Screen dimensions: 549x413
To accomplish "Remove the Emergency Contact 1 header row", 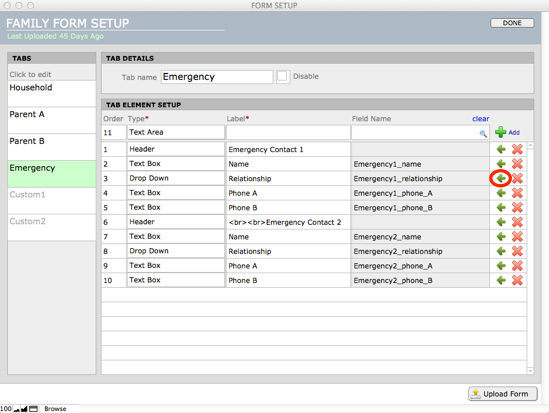I will (x=517, y=149).
